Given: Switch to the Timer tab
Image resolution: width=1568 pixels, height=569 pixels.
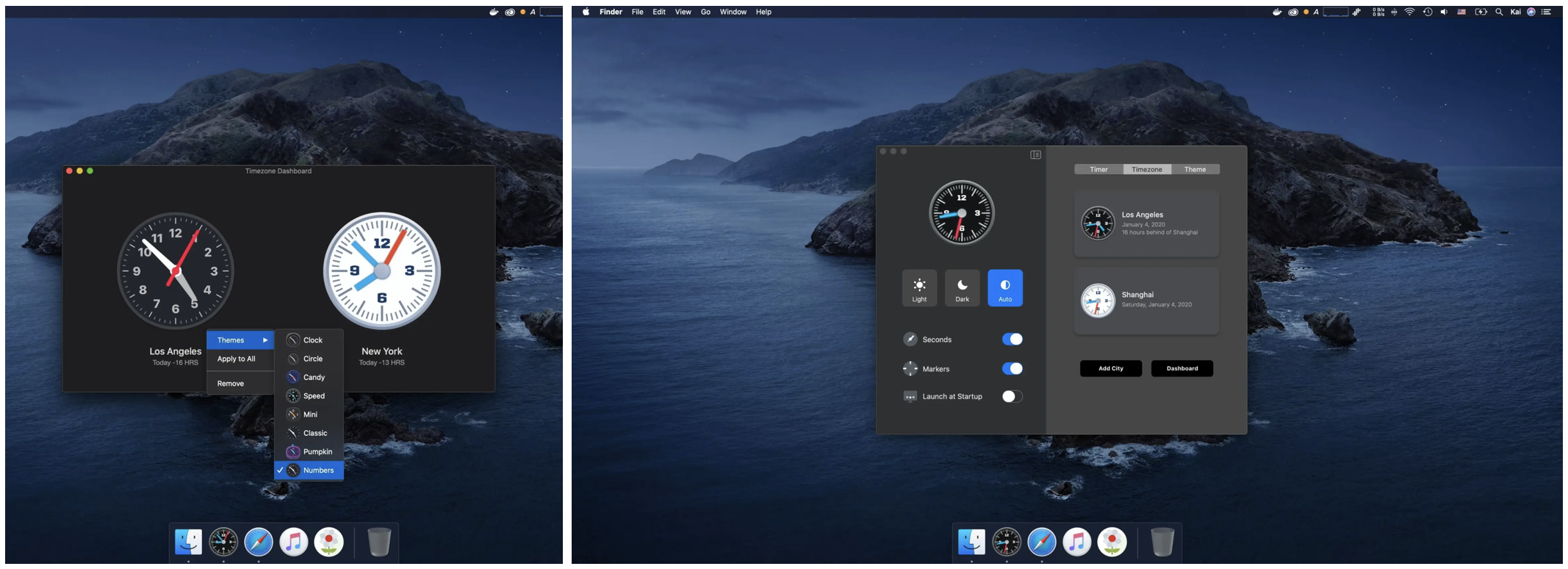Looking at the screenshot, I should click(1098, 169).
